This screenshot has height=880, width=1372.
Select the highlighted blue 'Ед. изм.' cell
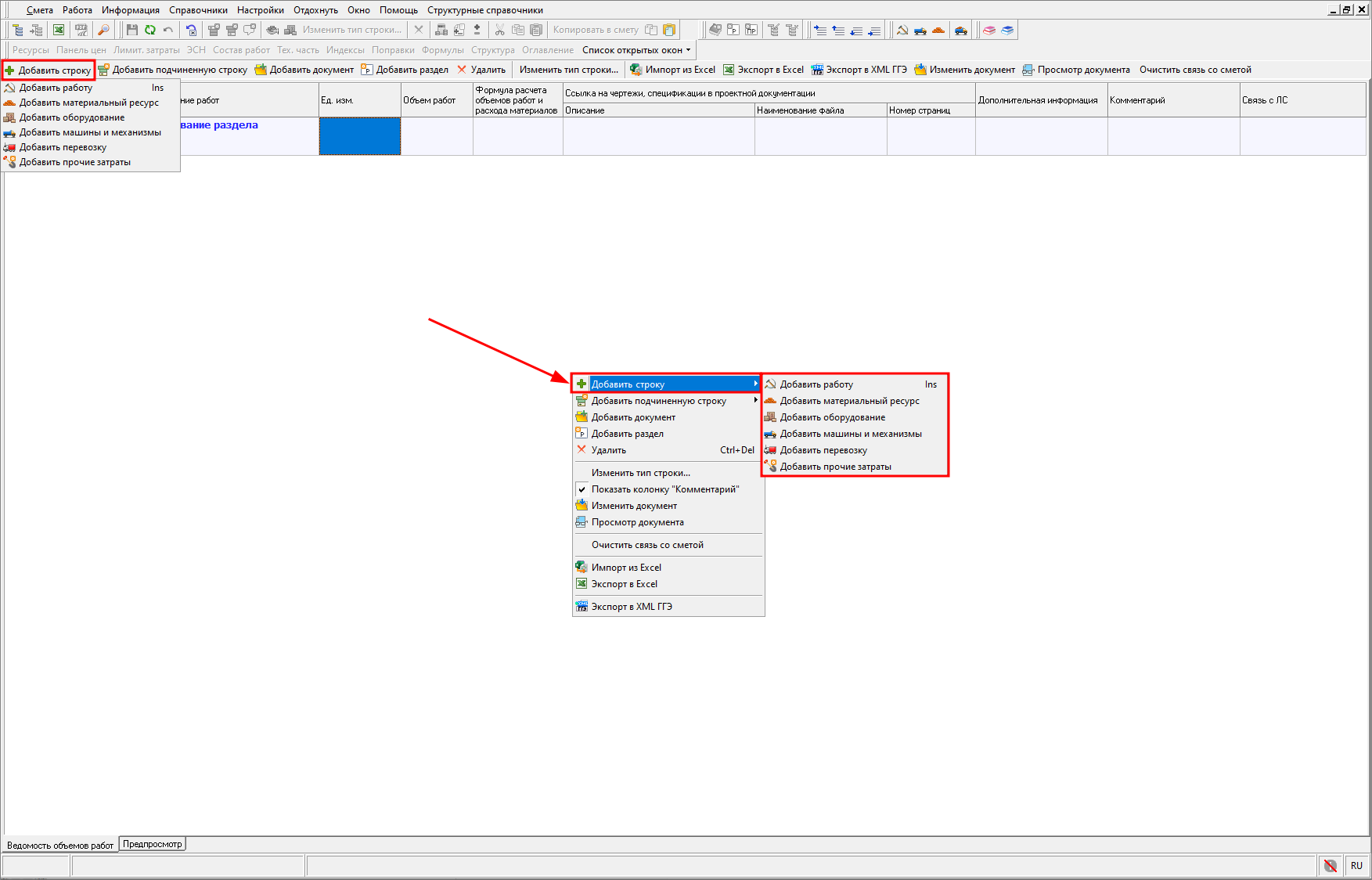359,136
